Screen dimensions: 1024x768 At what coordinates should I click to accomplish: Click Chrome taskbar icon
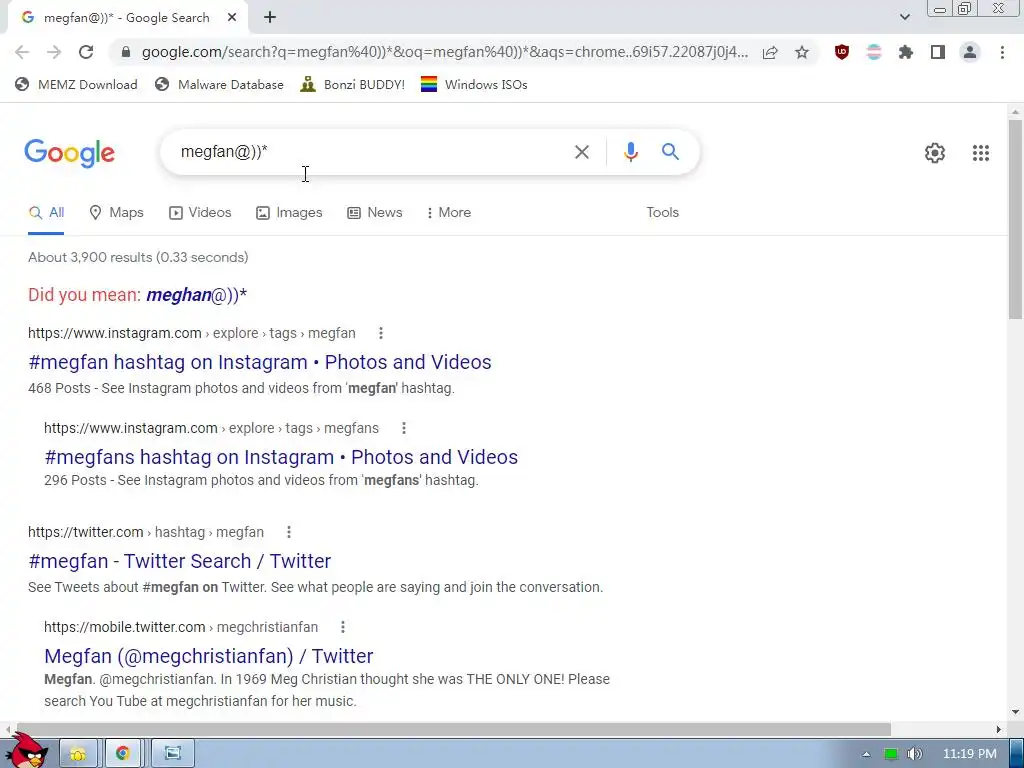coord(123,754)
